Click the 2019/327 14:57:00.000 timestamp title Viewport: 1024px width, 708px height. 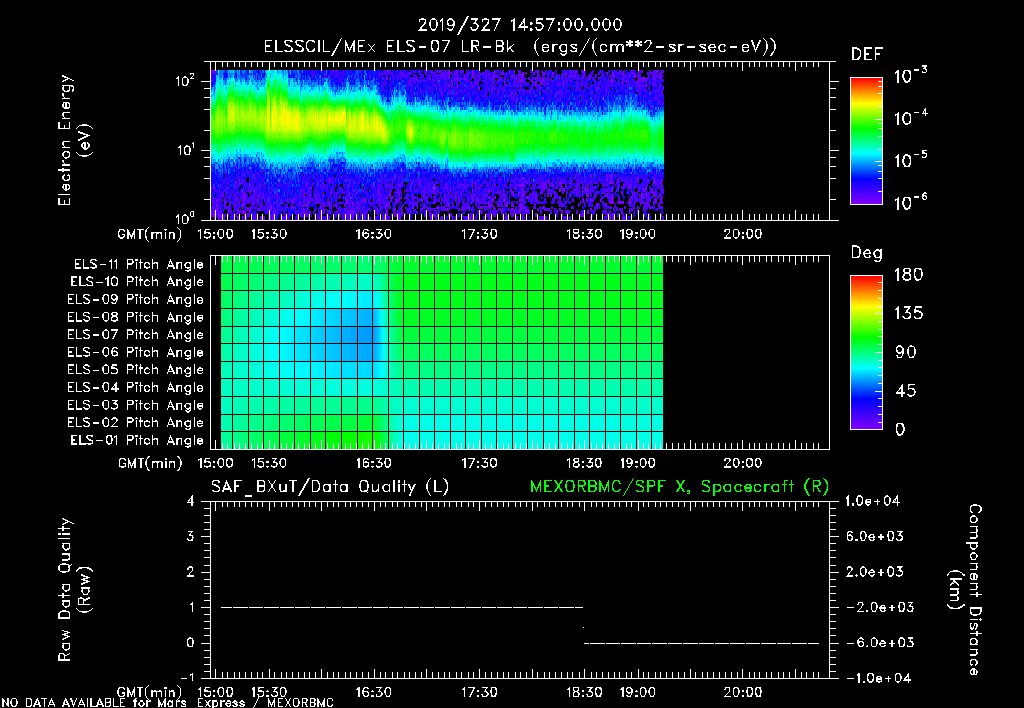pyautogui.click(x=520, y=25)
